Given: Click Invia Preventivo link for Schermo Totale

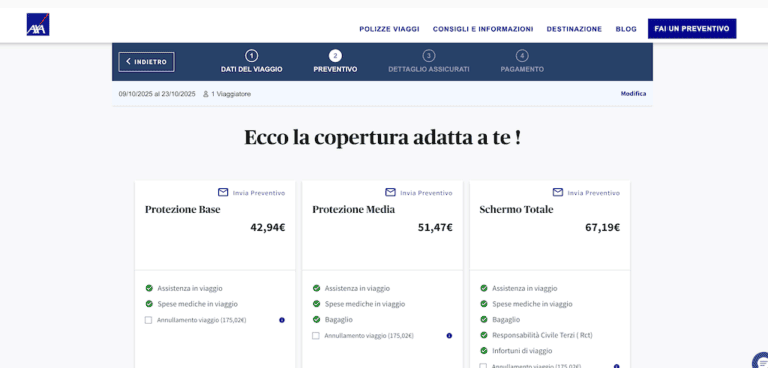Looking at the screenshot, I should [x=594, y=193].
